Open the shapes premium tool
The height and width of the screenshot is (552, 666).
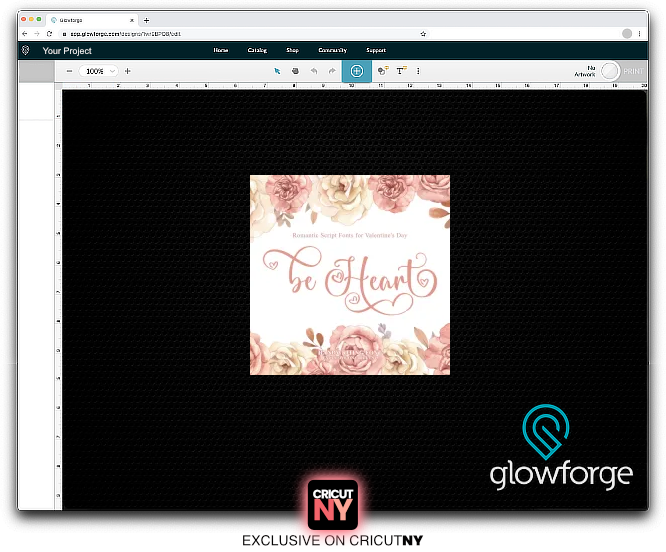pos(383,70)
